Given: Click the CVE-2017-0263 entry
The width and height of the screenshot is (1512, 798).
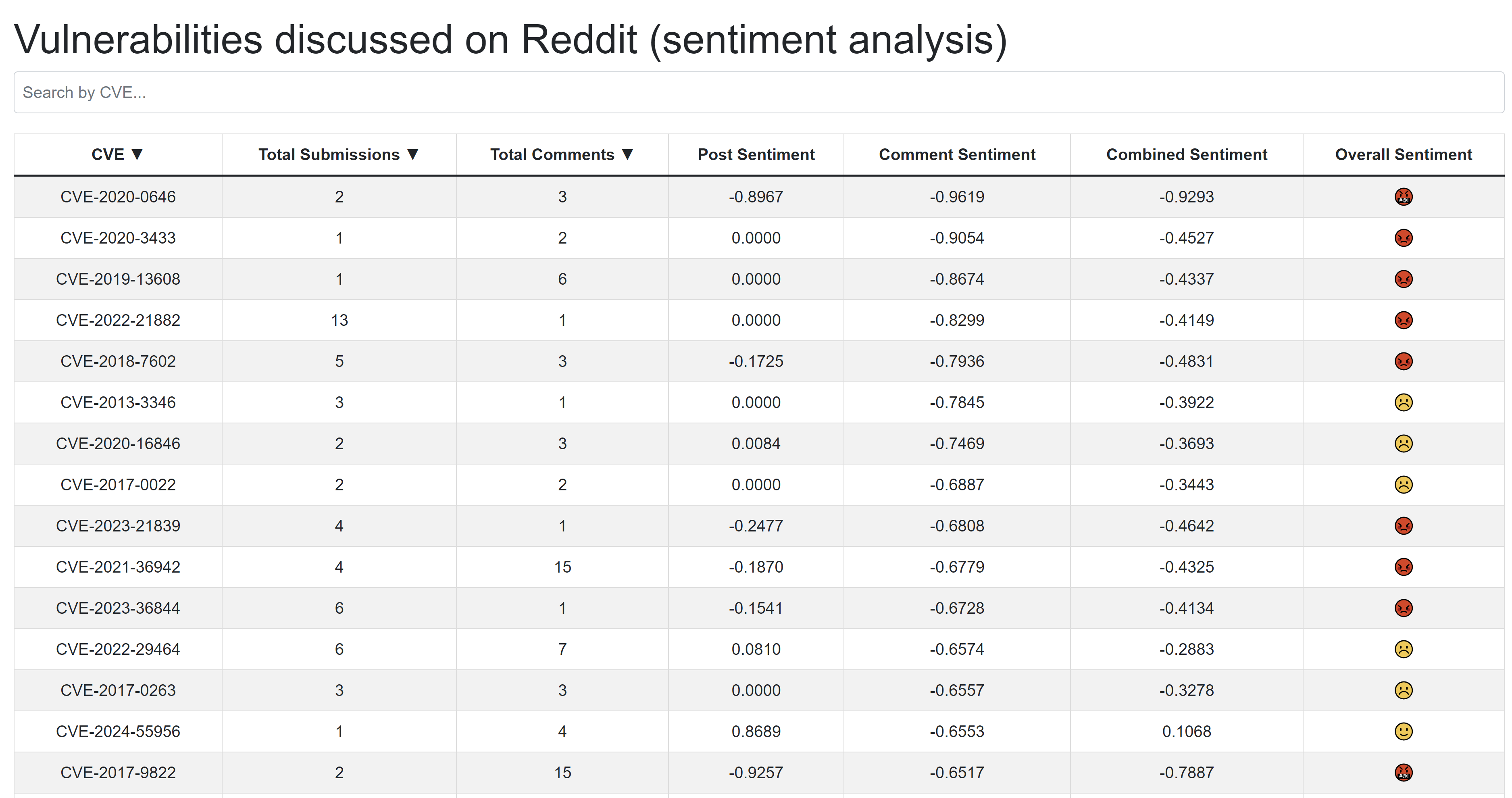Looking at the screenshot, I should pyautogui.click(x=118, y=690).
